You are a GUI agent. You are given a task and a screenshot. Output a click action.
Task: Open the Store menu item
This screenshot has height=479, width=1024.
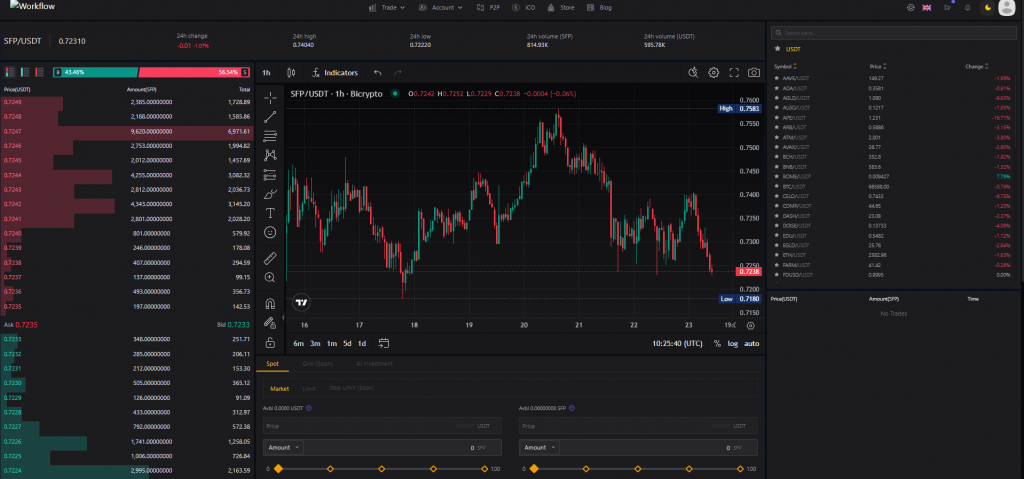(561, 8)
